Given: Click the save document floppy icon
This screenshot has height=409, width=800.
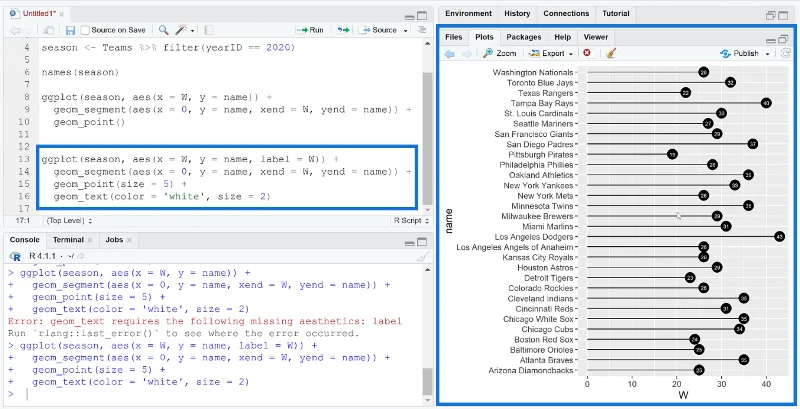Looking at the screenshot, I should (x=70, y=31).
